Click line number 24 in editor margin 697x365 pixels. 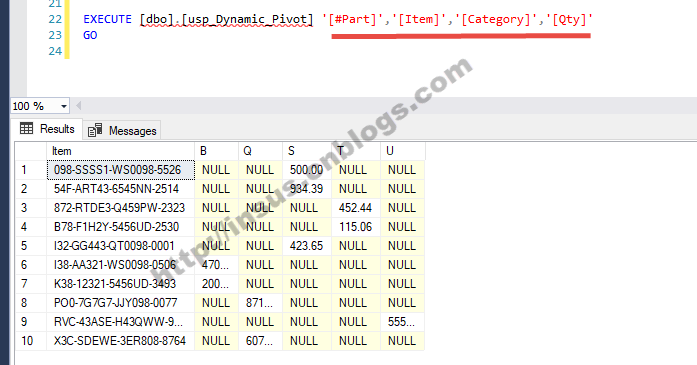[55, 51]
